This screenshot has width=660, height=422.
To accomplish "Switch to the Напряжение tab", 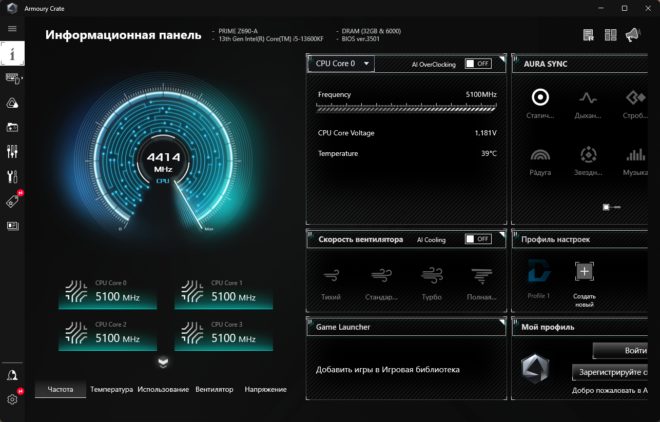I will [266, 389].
